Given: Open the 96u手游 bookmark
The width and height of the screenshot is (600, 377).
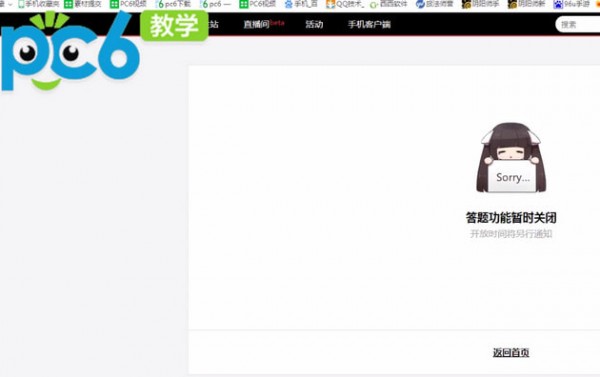Looking at the screenshot, I should (x=572, y=4).
